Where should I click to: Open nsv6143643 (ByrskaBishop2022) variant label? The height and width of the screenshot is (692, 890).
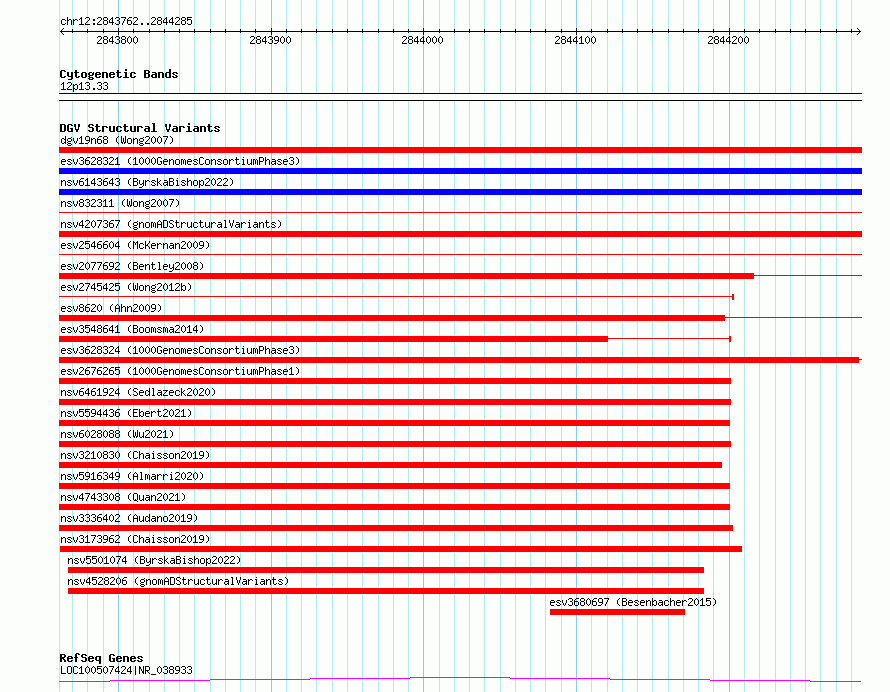point(147,182)
